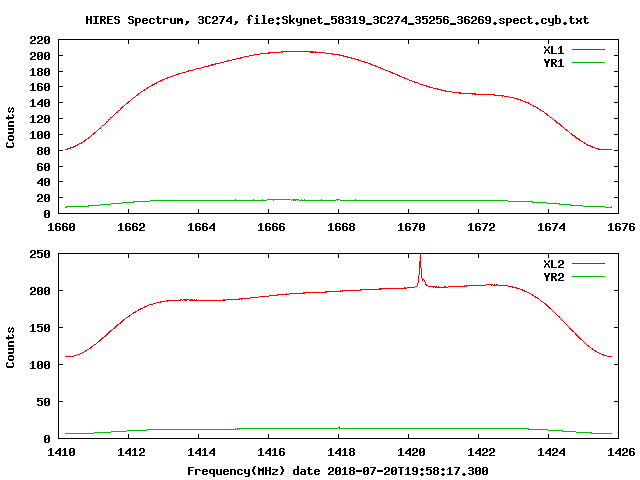640x480 pixels.
Task: Click the XL1 legend label
Action: pyautogui.click(x=553, y=50)
